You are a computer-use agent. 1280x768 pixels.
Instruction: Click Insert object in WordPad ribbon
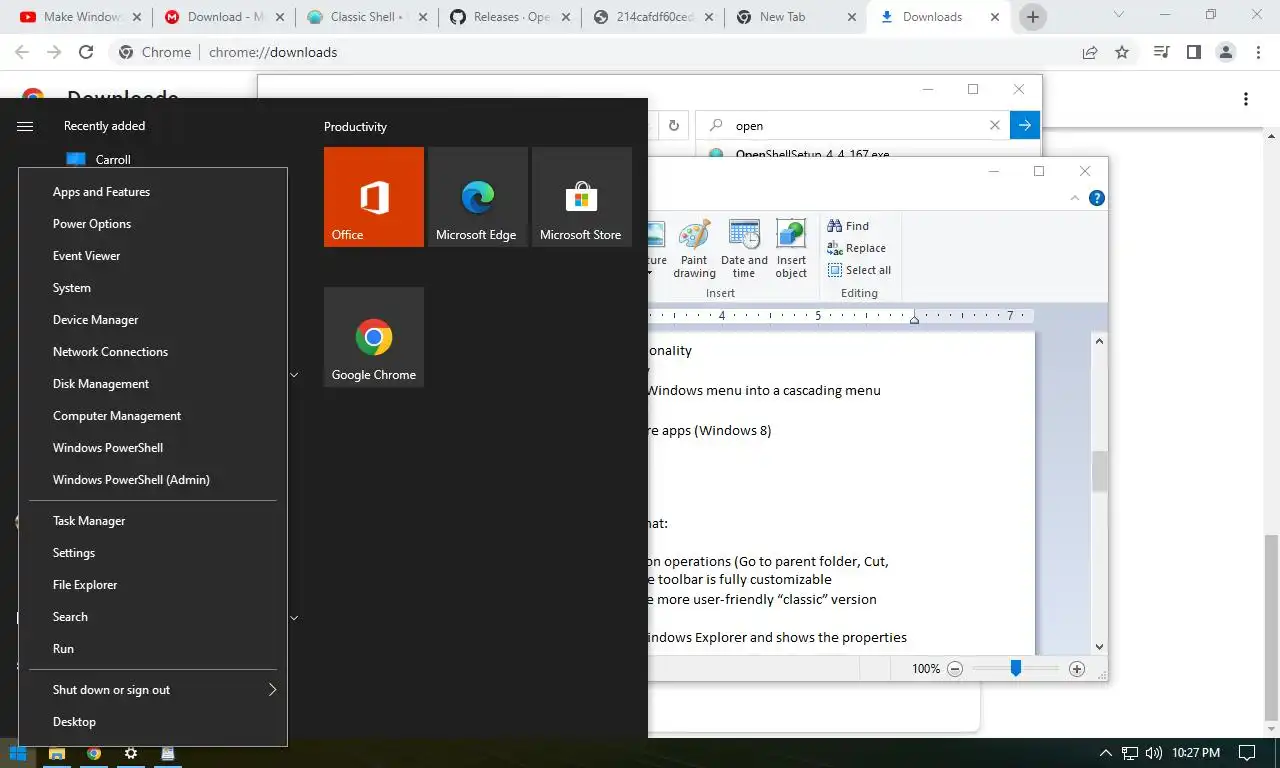coord(791,249)
